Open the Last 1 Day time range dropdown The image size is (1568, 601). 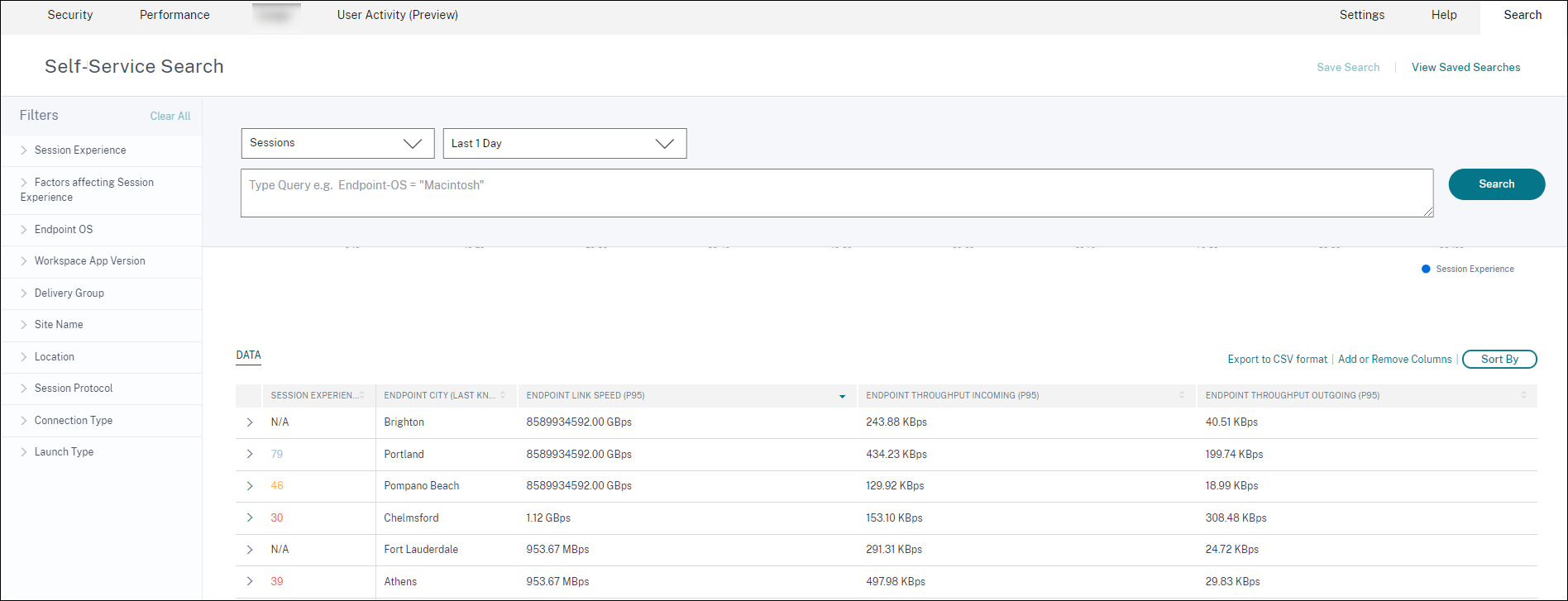point(565,144)
